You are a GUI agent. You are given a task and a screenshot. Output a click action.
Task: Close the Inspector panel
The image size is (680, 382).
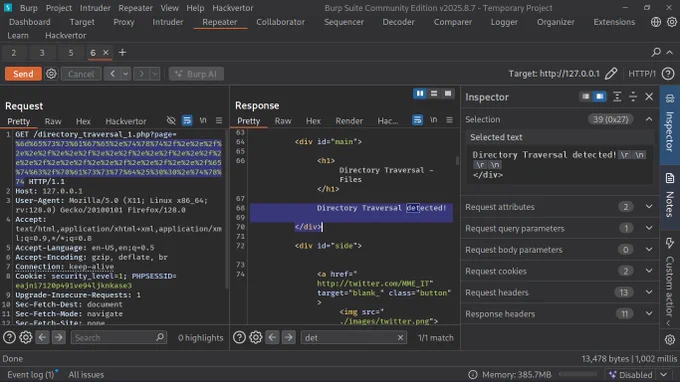point(649,97)
